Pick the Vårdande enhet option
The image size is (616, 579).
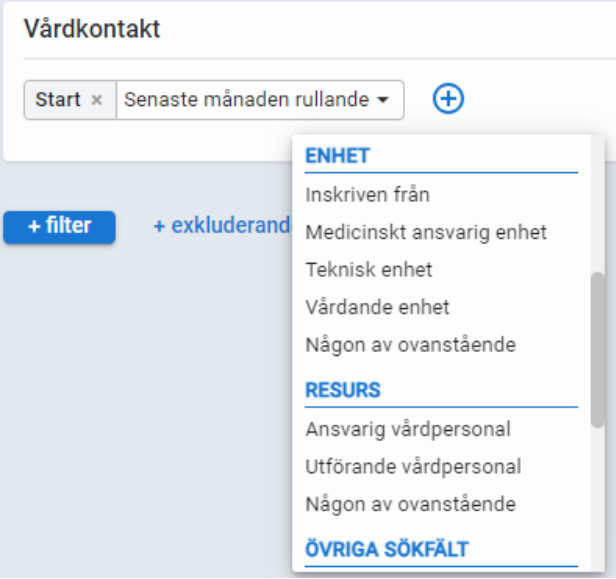[x=377, y=307]
